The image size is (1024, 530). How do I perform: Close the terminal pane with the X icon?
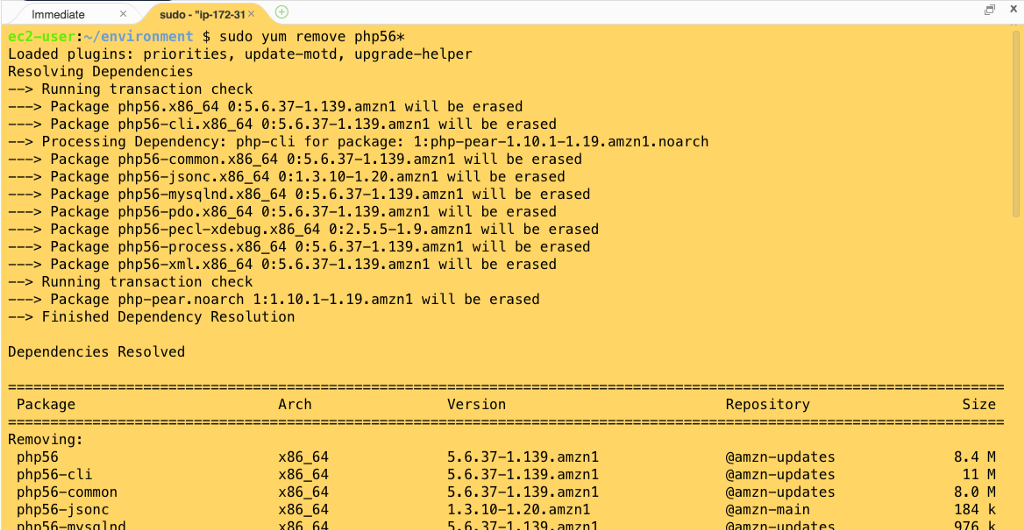coord(1011,9)
